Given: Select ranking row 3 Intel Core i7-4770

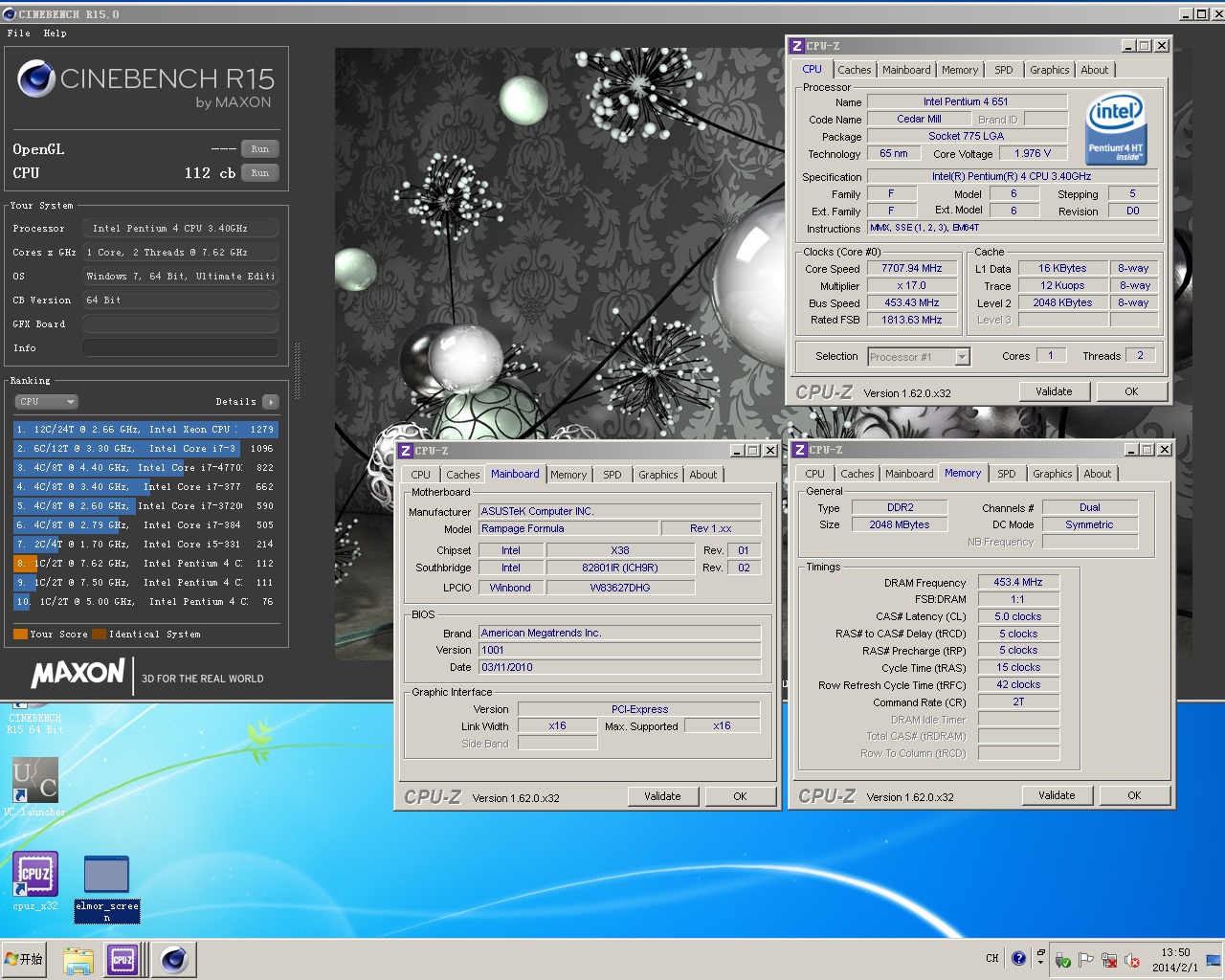Looking at the screenshot, I should point(145,468).
